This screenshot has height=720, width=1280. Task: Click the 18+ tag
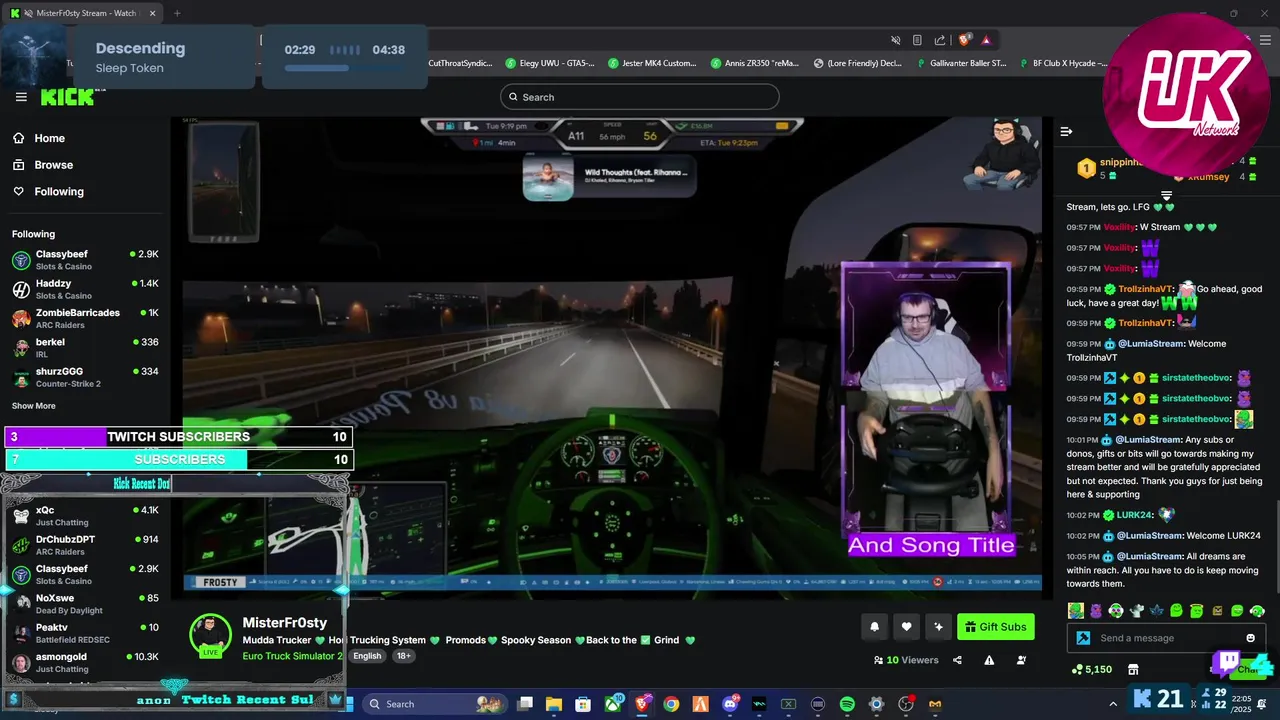pyautogui.click(x=403, y=656)
